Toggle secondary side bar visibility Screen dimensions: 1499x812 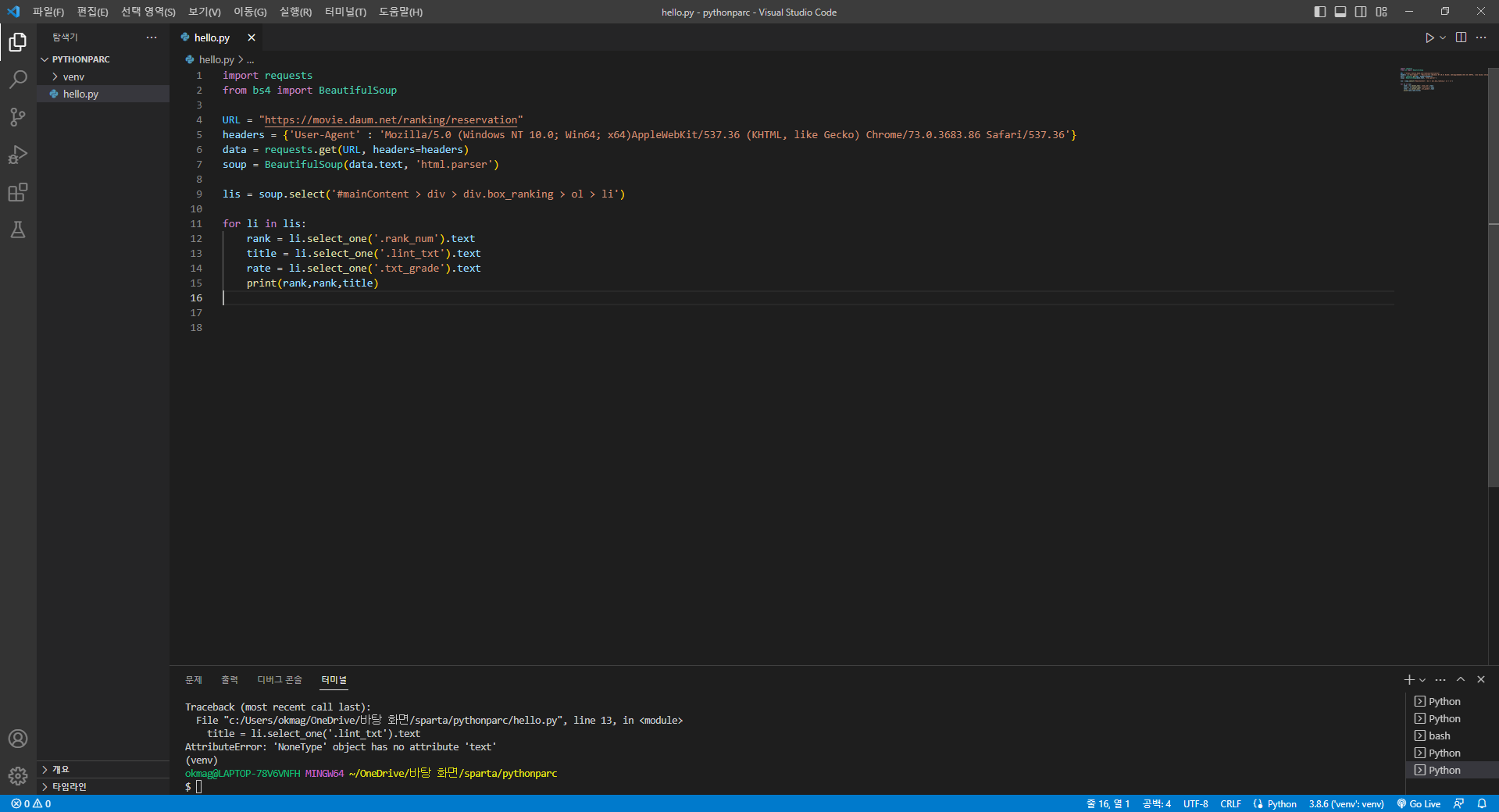[x=1361, y=12]
